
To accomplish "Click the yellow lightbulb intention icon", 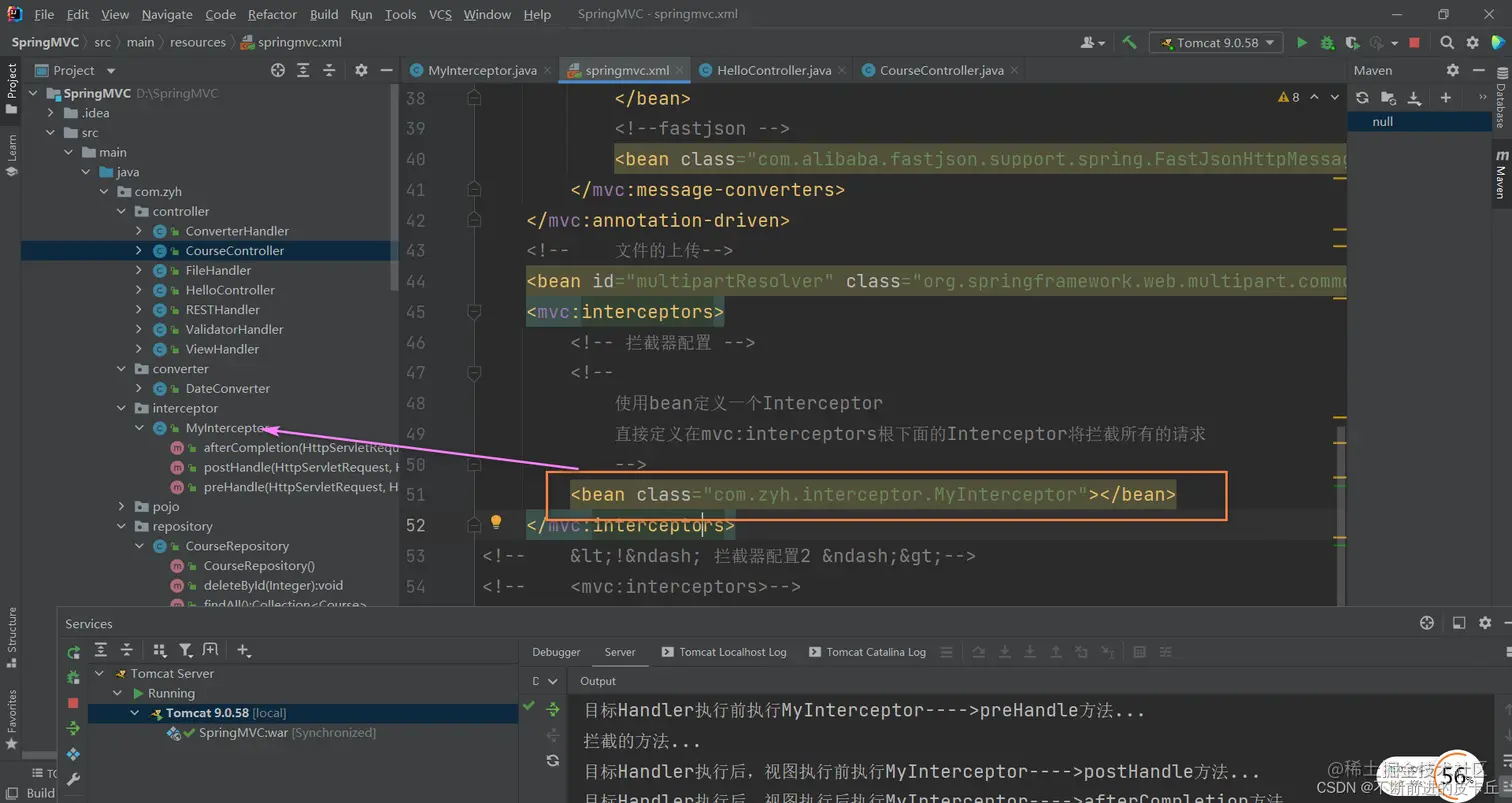I will (495, 522).
